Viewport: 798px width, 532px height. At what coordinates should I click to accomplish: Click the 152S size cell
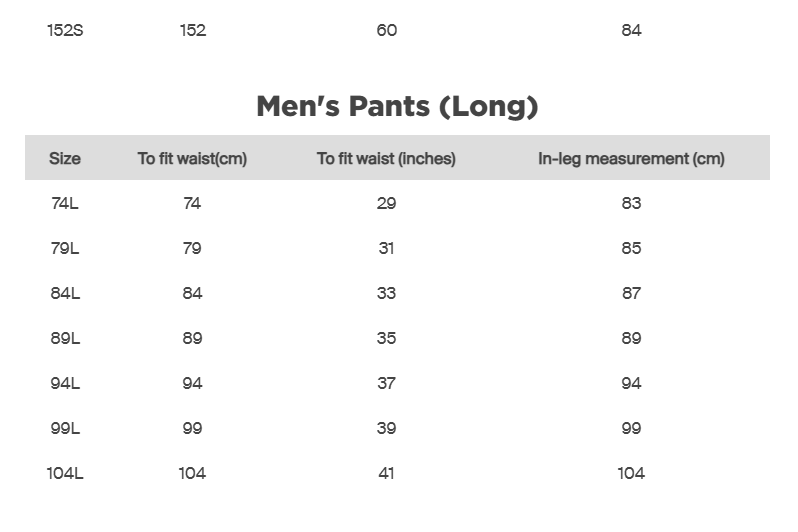[x=65, y=30]
